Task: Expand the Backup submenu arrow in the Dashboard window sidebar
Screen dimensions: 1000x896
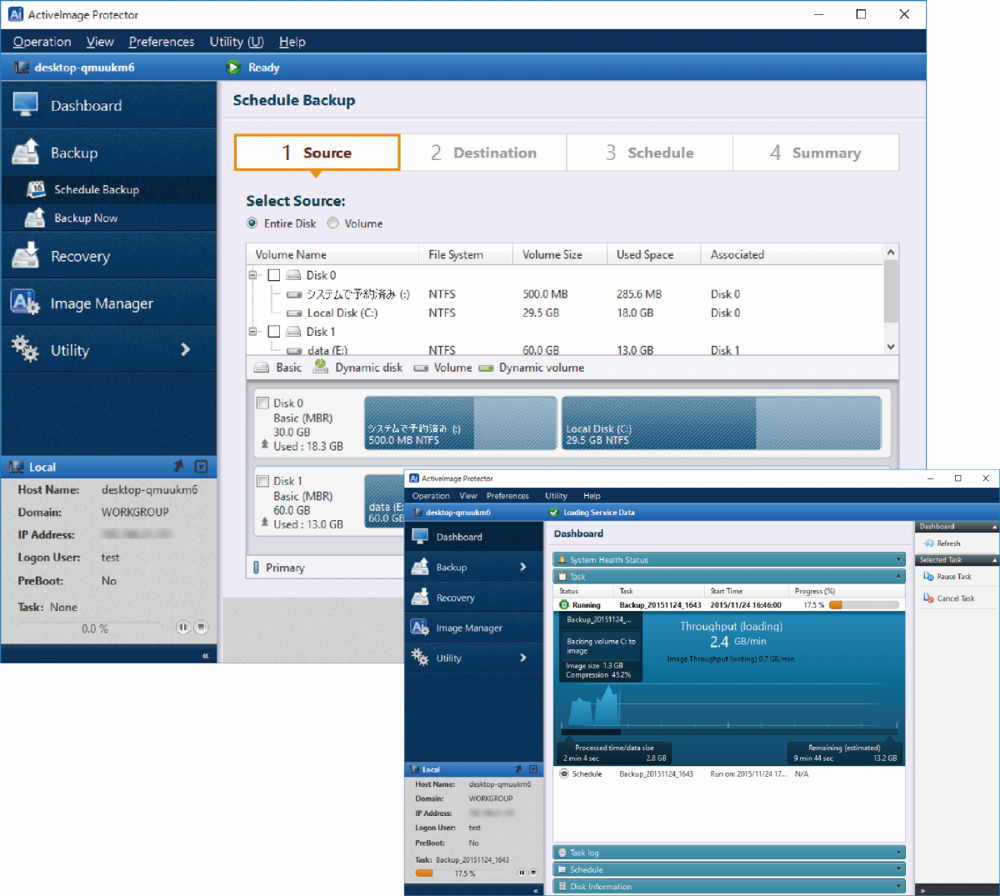Action: 523,566
